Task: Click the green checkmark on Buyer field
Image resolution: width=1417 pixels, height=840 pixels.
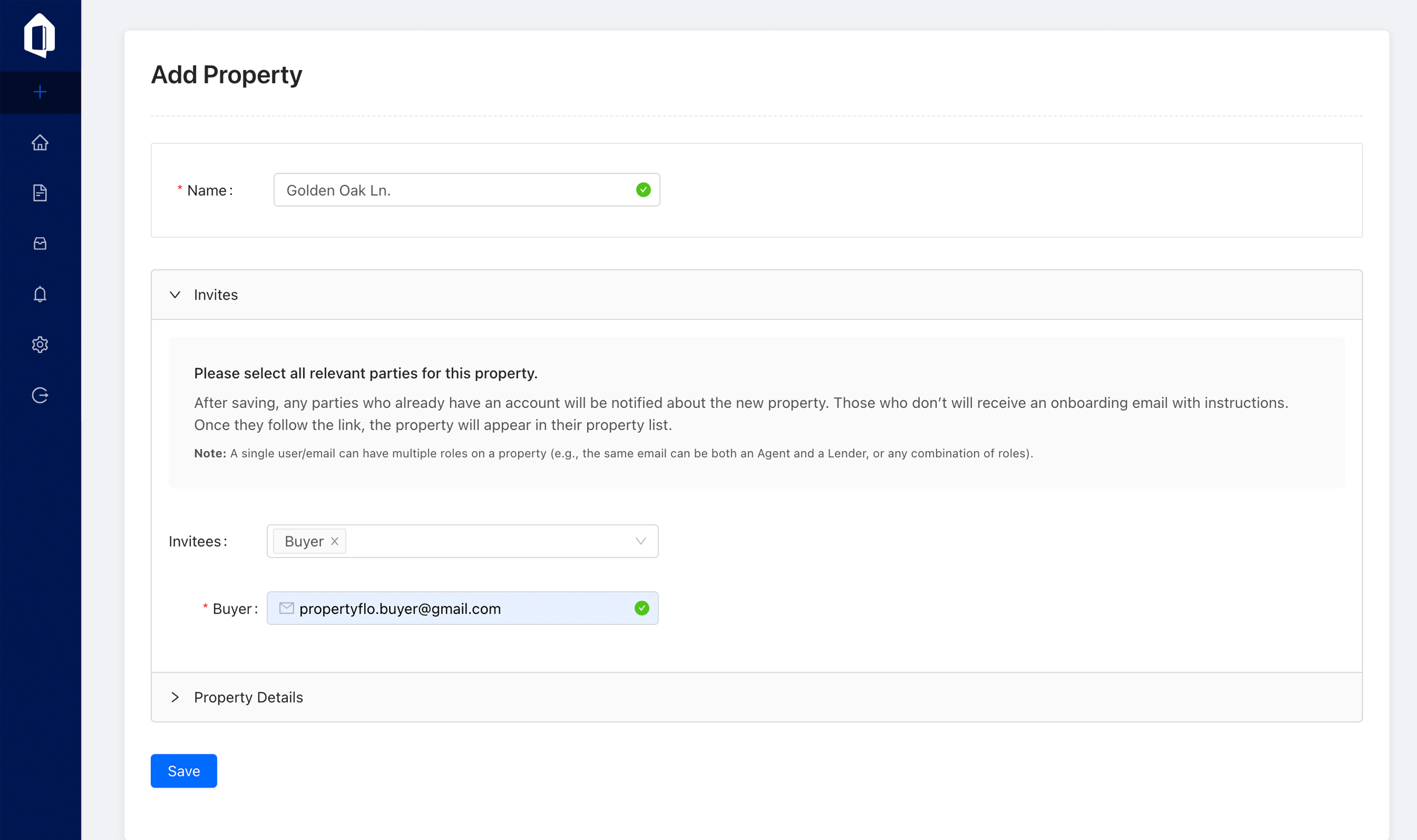Action: pos(642,608)
